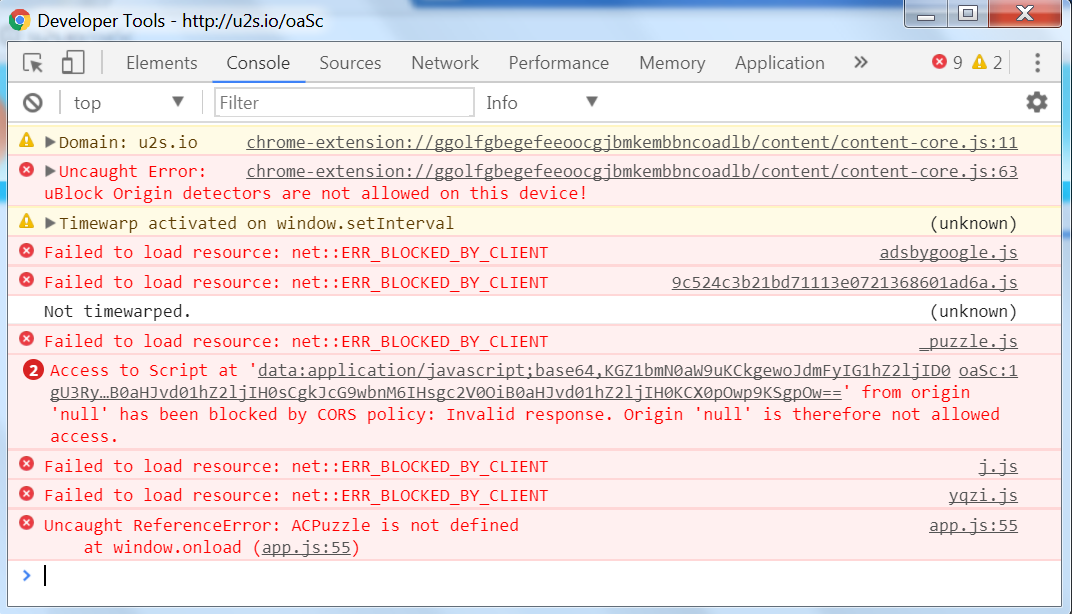
Task: Toggle the device toolbar icon
Action: (71, 62)
